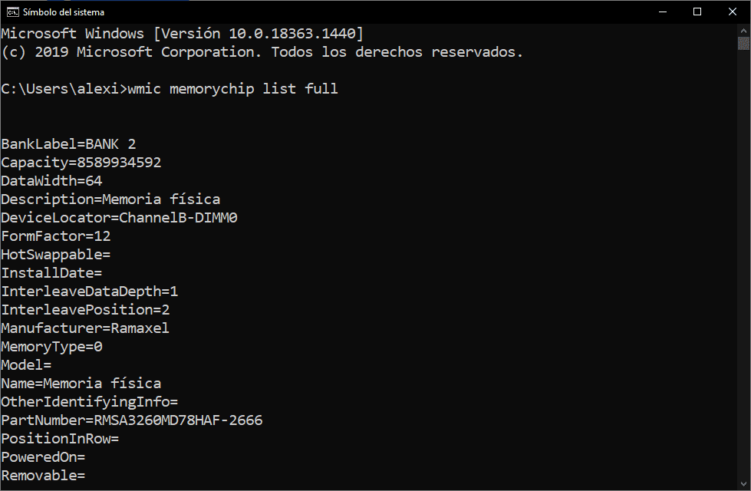Click the vertical scrollbar thumb

(743, 44)
